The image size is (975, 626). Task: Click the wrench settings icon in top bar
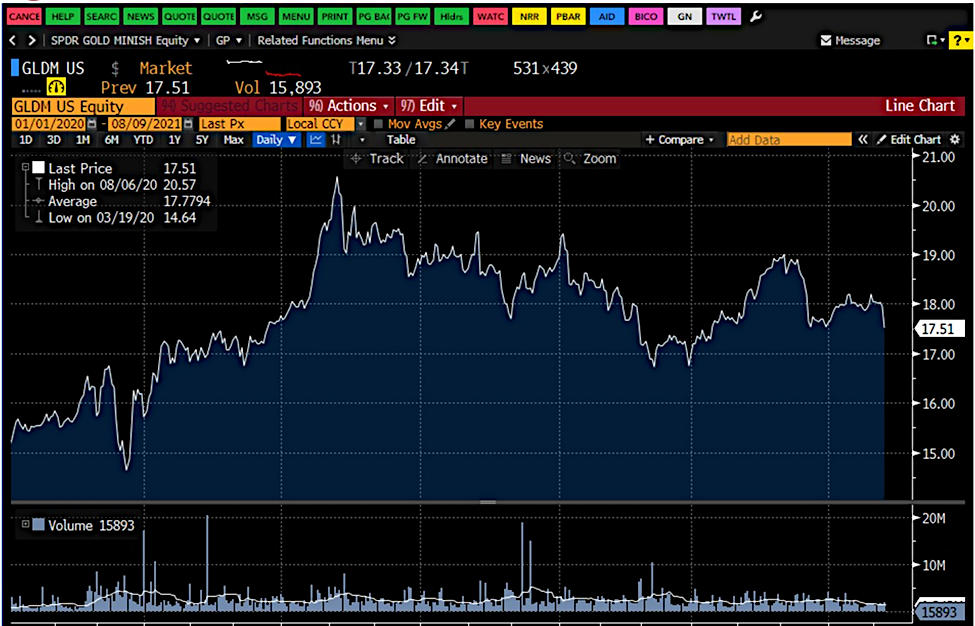[x=756, y=17]
